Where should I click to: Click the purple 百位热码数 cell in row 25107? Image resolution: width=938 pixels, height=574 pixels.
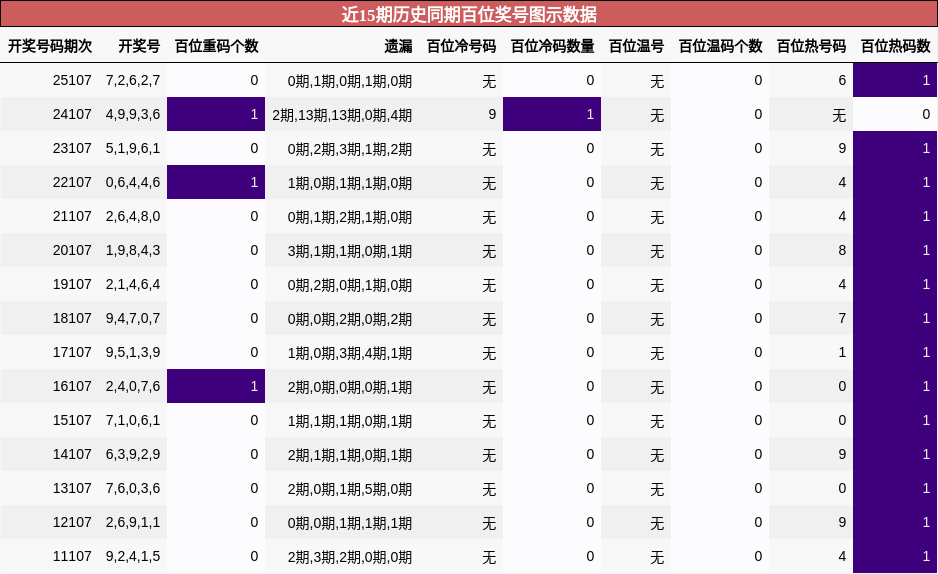click(895, 80)
